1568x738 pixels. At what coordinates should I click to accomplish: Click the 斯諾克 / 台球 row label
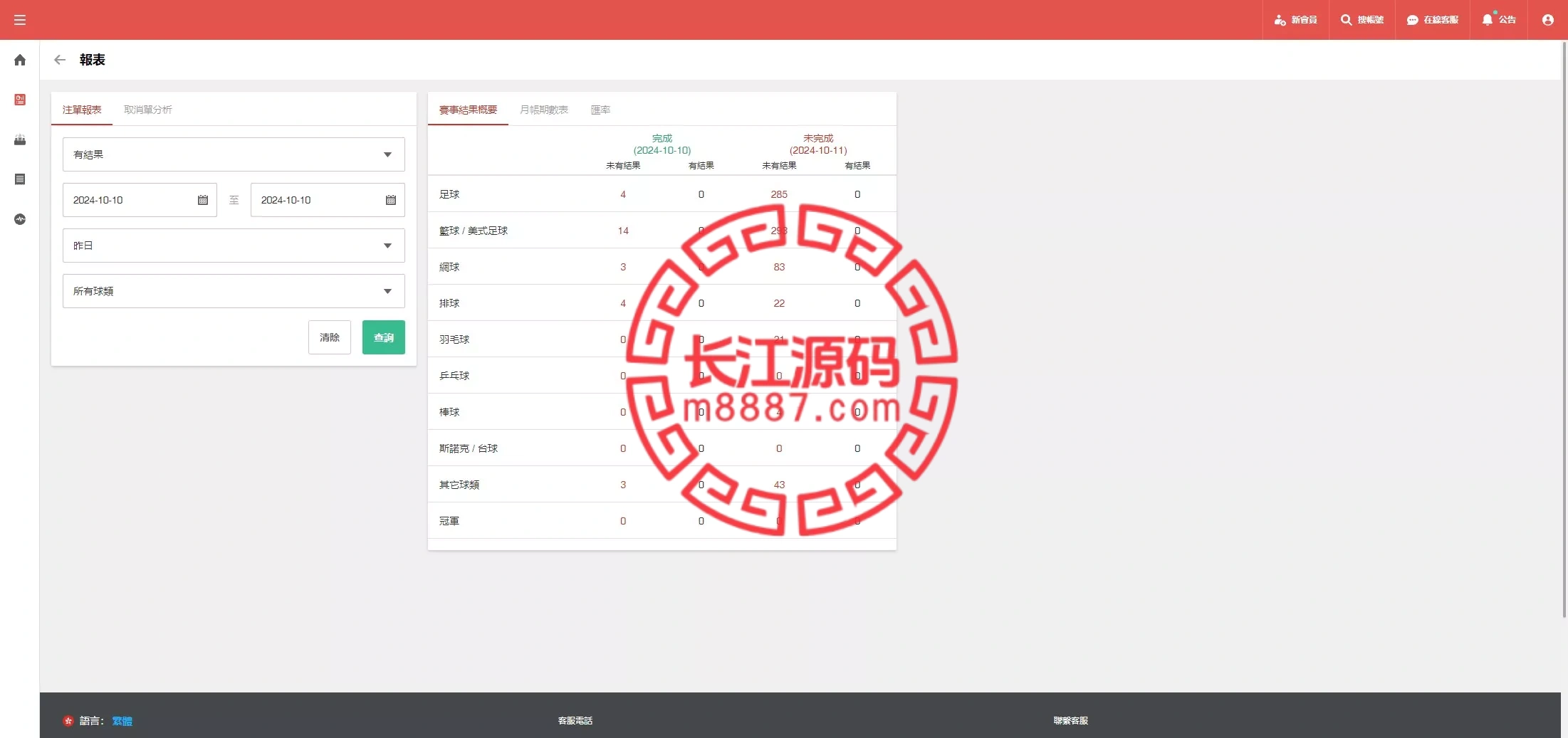click(469, 448)
